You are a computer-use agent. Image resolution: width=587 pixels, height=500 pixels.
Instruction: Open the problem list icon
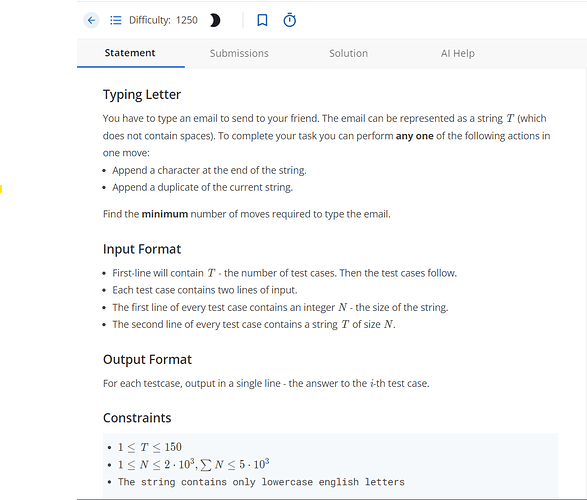click(x=116, y=20)
